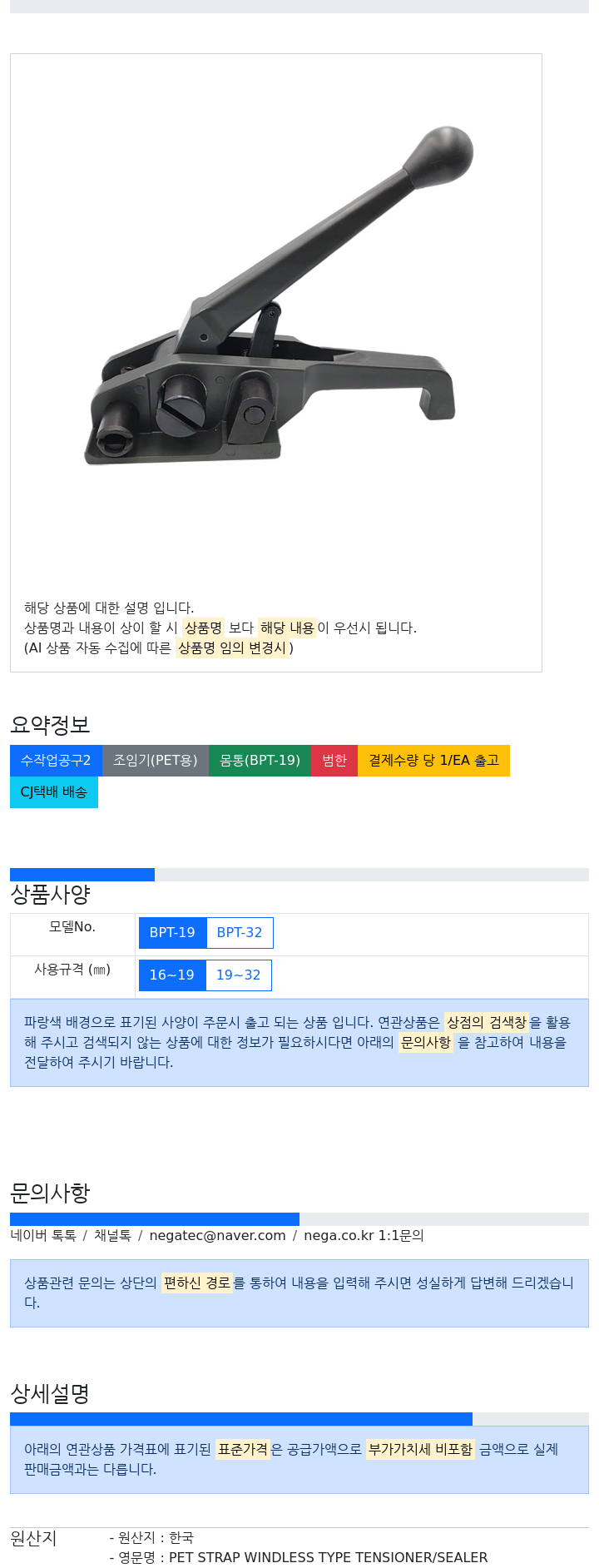Click the 상점의 검색창 highlighted text
The height and width of the screenshot is (1568, 599).
click(x=487, y=1022)
